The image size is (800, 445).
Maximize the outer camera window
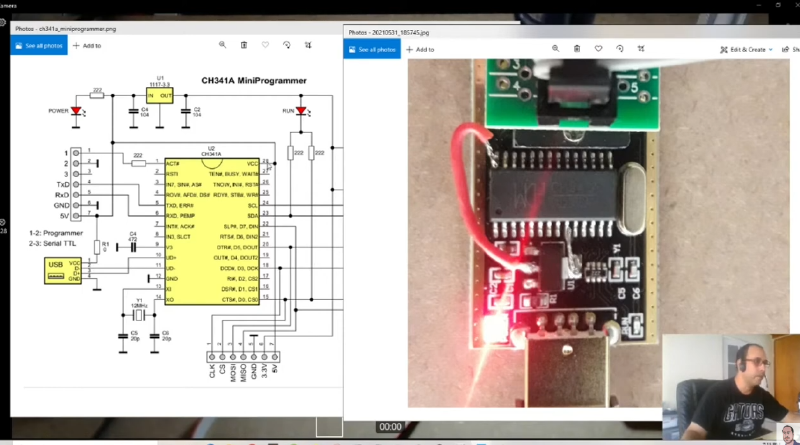click(x=778, y=5)
